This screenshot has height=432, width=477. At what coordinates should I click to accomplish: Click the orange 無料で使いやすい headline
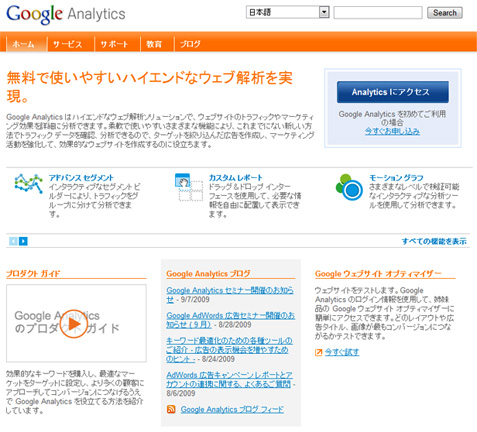pyautogui.click(x=150, y=87)
